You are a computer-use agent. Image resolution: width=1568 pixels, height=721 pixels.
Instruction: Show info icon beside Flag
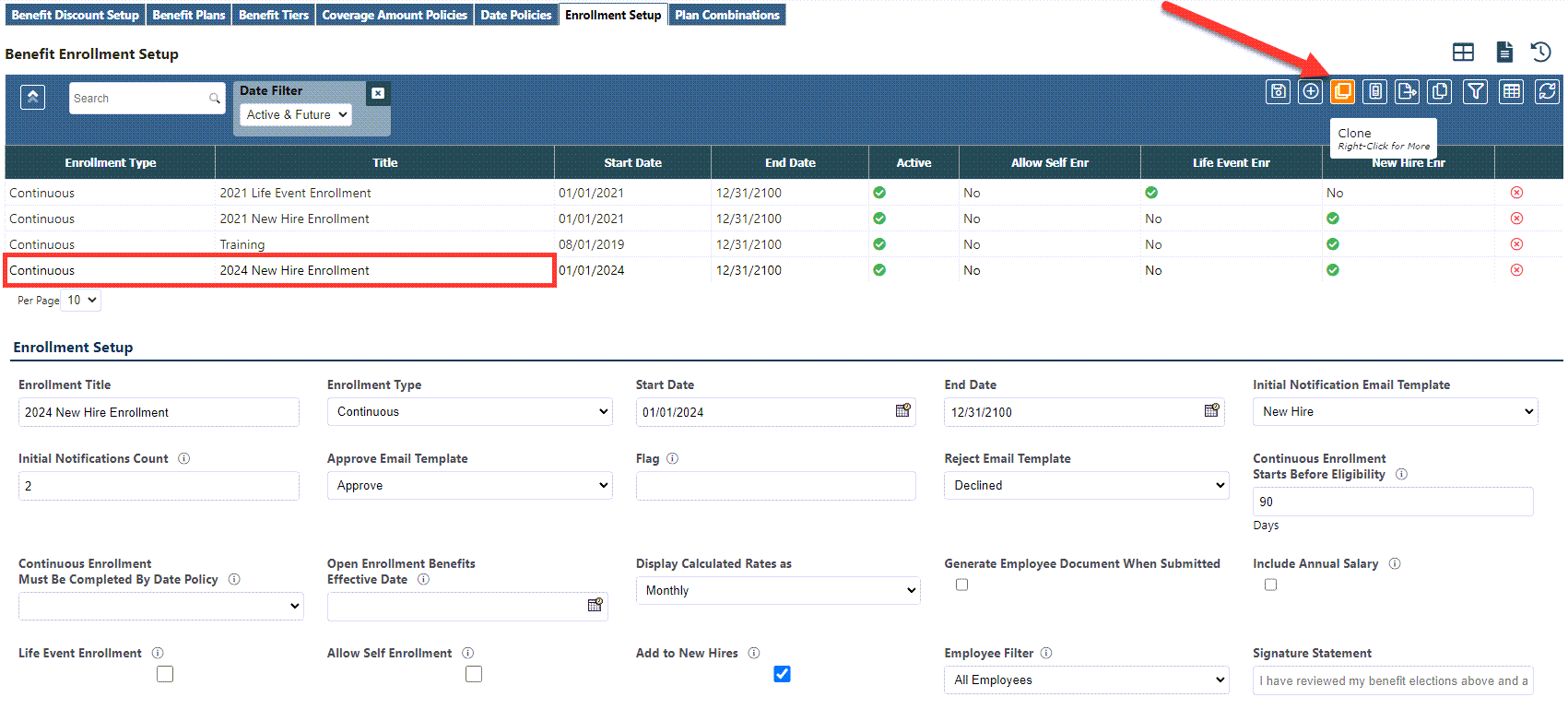672,458
